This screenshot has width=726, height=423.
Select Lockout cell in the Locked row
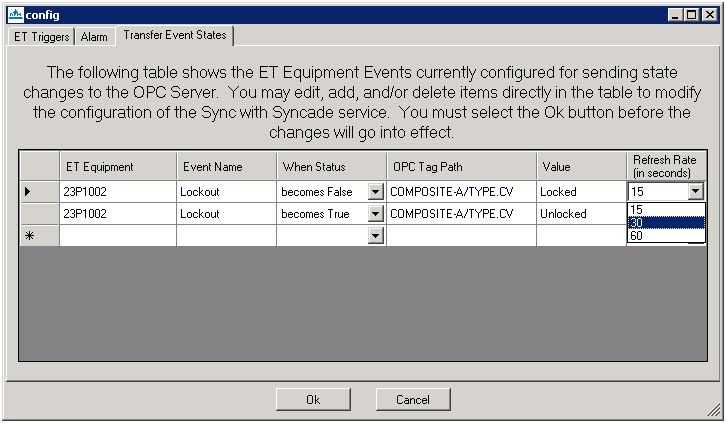(226, 192)
